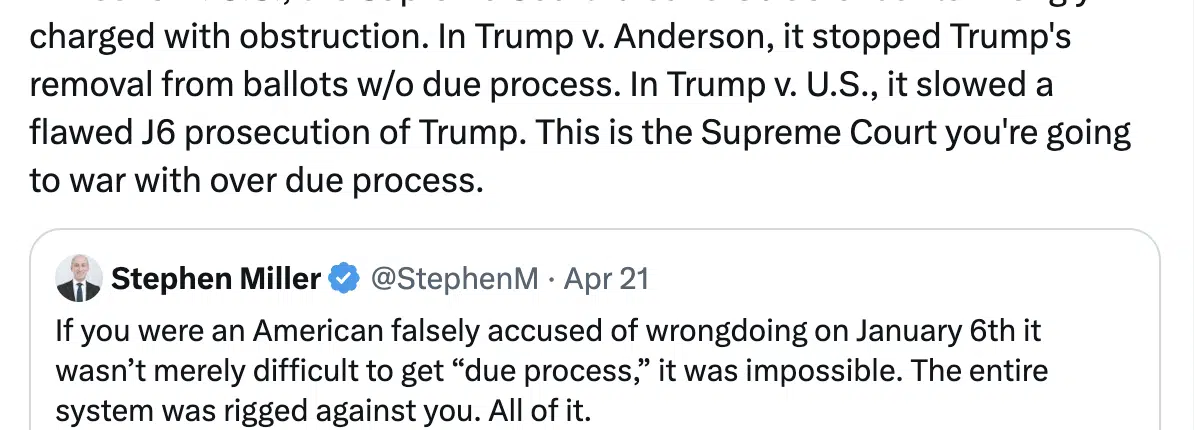Open the Apr 21 timestamp link
1194x430 pixels.
(x=606, y=280)
